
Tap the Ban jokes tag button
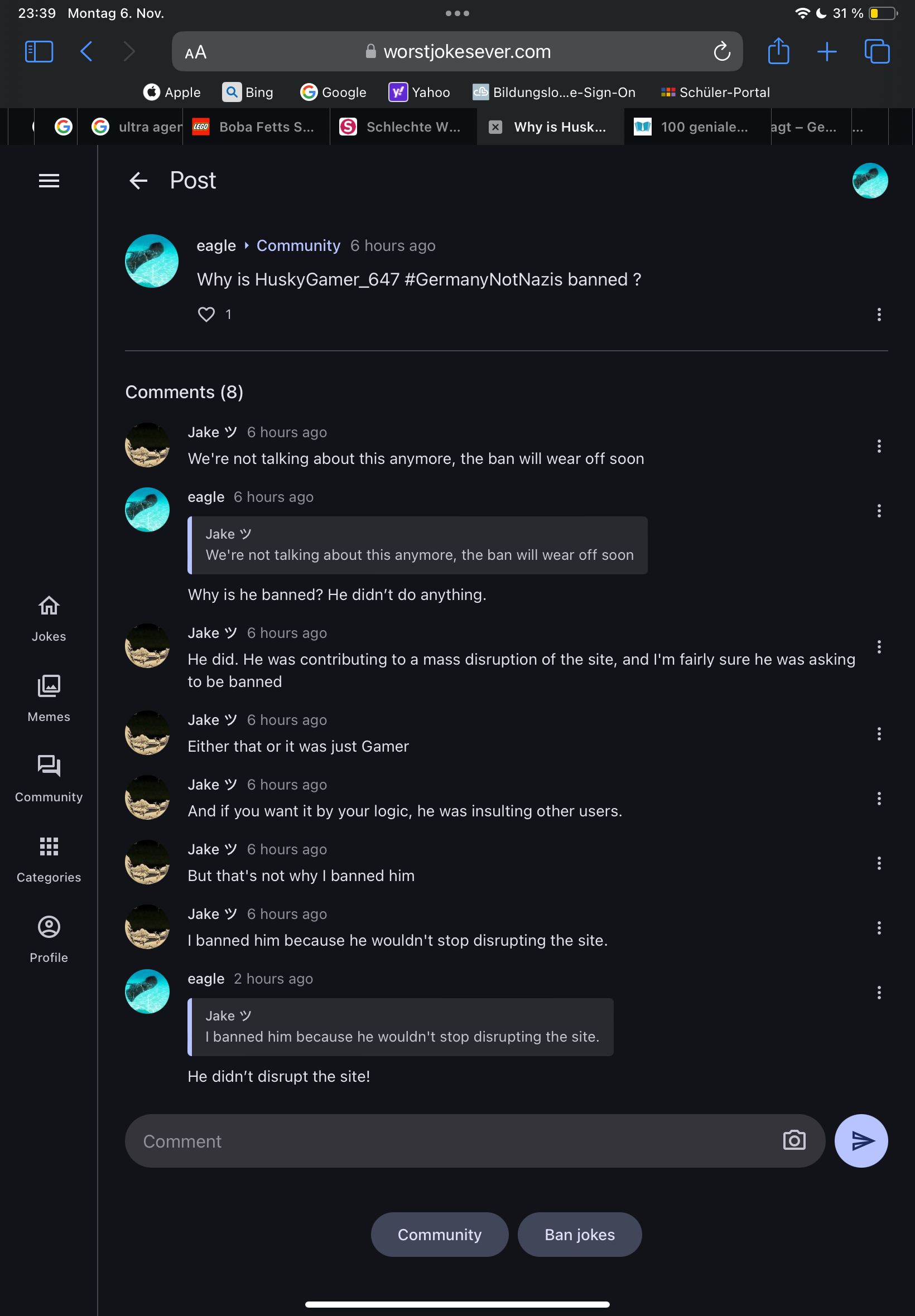point(579,1234)
